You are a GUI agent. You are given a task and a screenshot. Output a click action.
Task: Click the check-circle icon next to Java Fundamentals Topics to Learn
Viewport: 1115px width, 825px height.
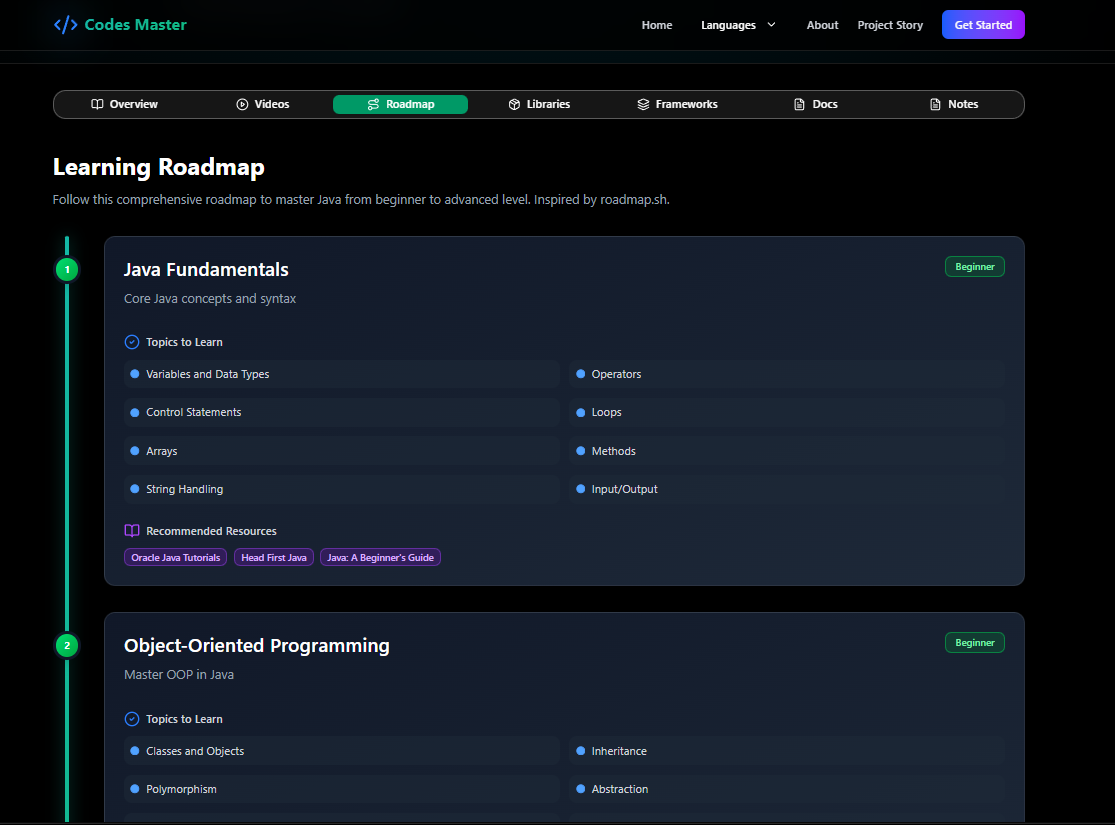pos(132,342)
